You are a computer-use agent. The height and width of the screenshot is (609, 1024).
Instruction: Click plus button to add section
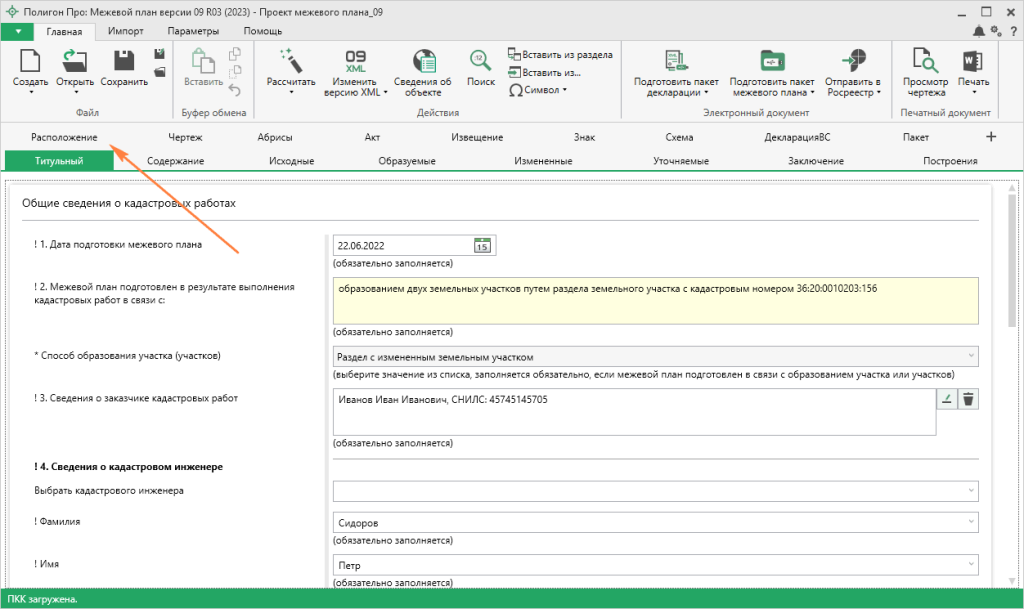(x=991, y=137)
